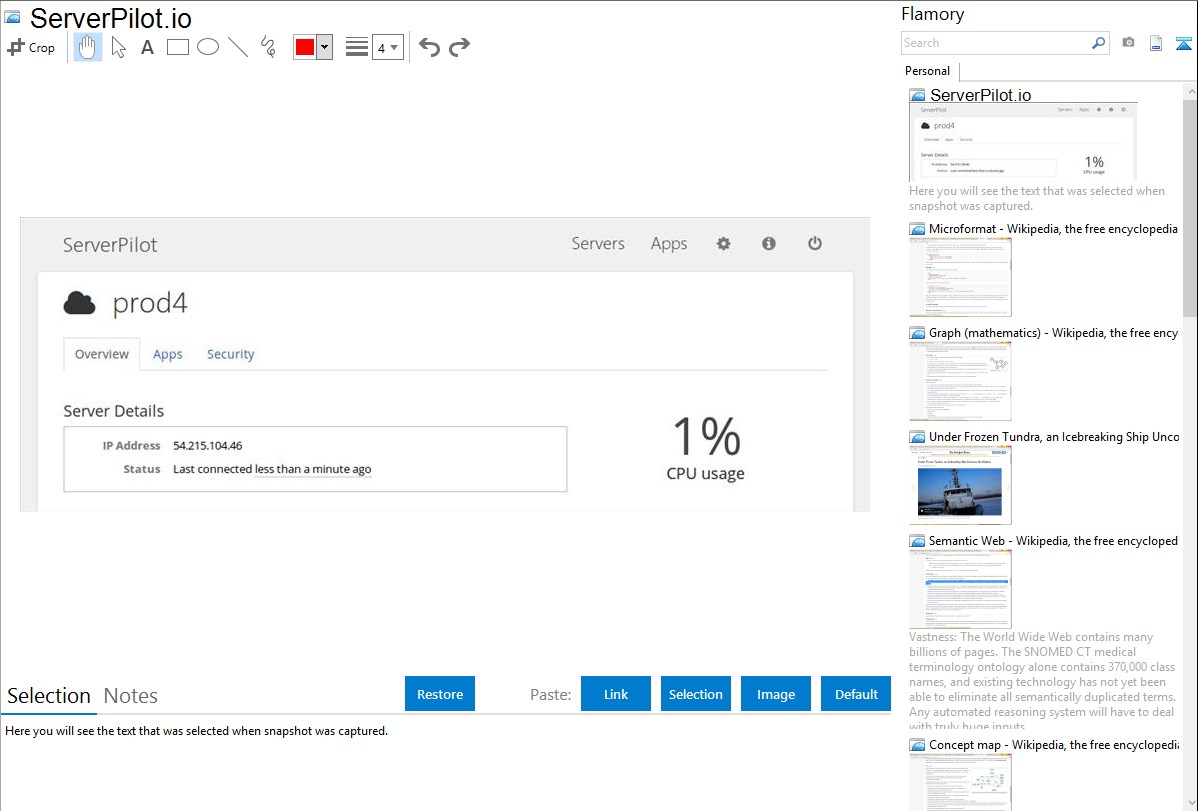Image resolution: width=1198 pixels, height=811 pixels.
Task: Open the Semantic Web snapshot thumbnail
Action: point(960,589)
